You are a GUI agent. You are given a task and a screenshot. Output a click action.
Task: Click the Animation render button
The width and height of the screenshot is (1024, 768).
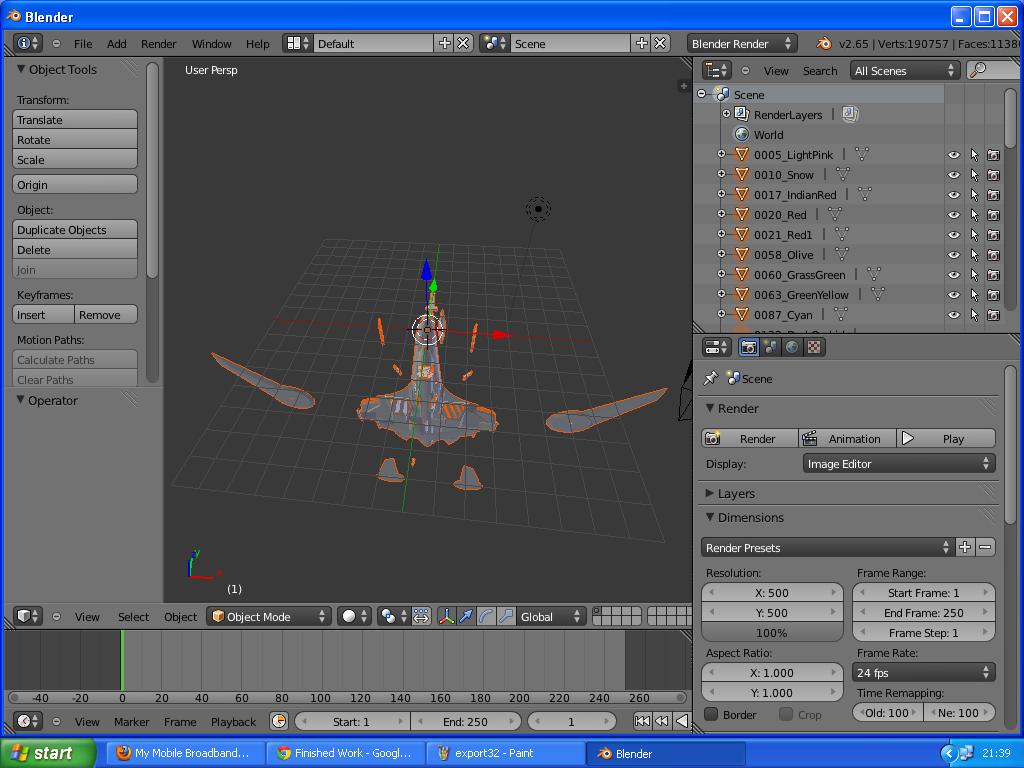click(x=848, y=439)
